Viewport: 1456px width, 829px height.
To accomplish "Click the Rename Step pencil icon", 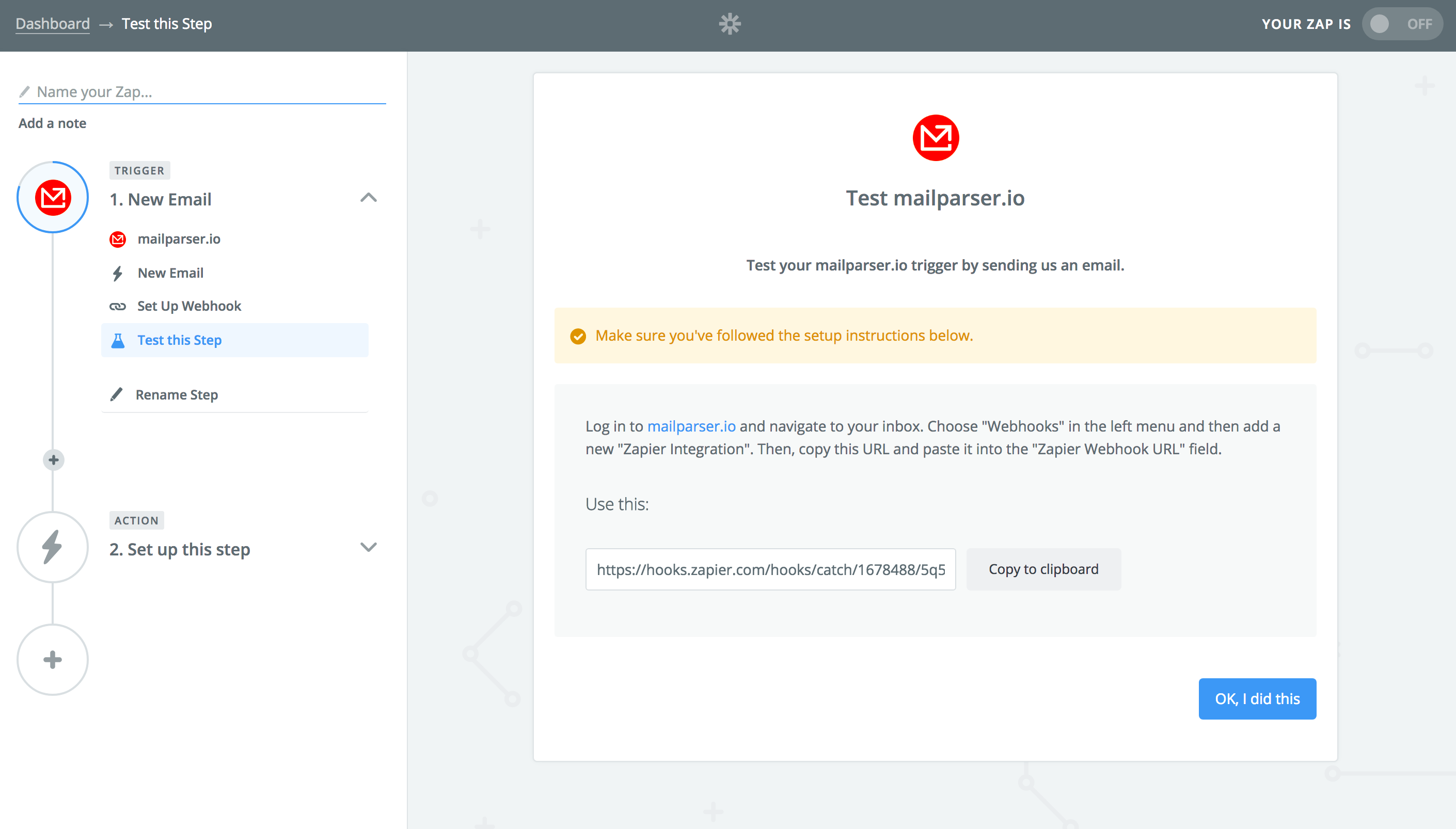I will click(x=116, y=394).
